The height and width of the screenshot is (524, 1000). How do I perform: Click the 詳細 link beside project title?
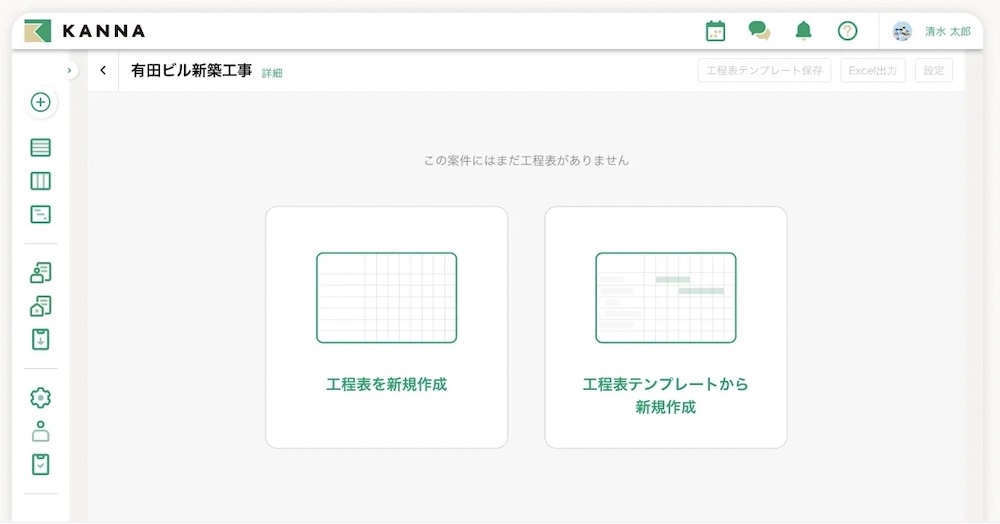point(272,73)
